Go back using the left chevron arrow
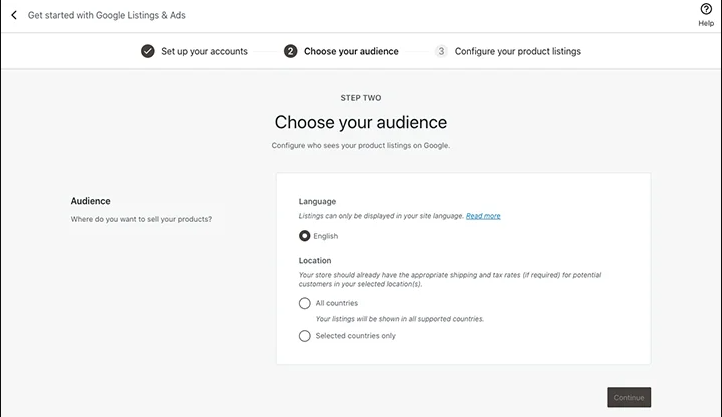 coord(14,15)
